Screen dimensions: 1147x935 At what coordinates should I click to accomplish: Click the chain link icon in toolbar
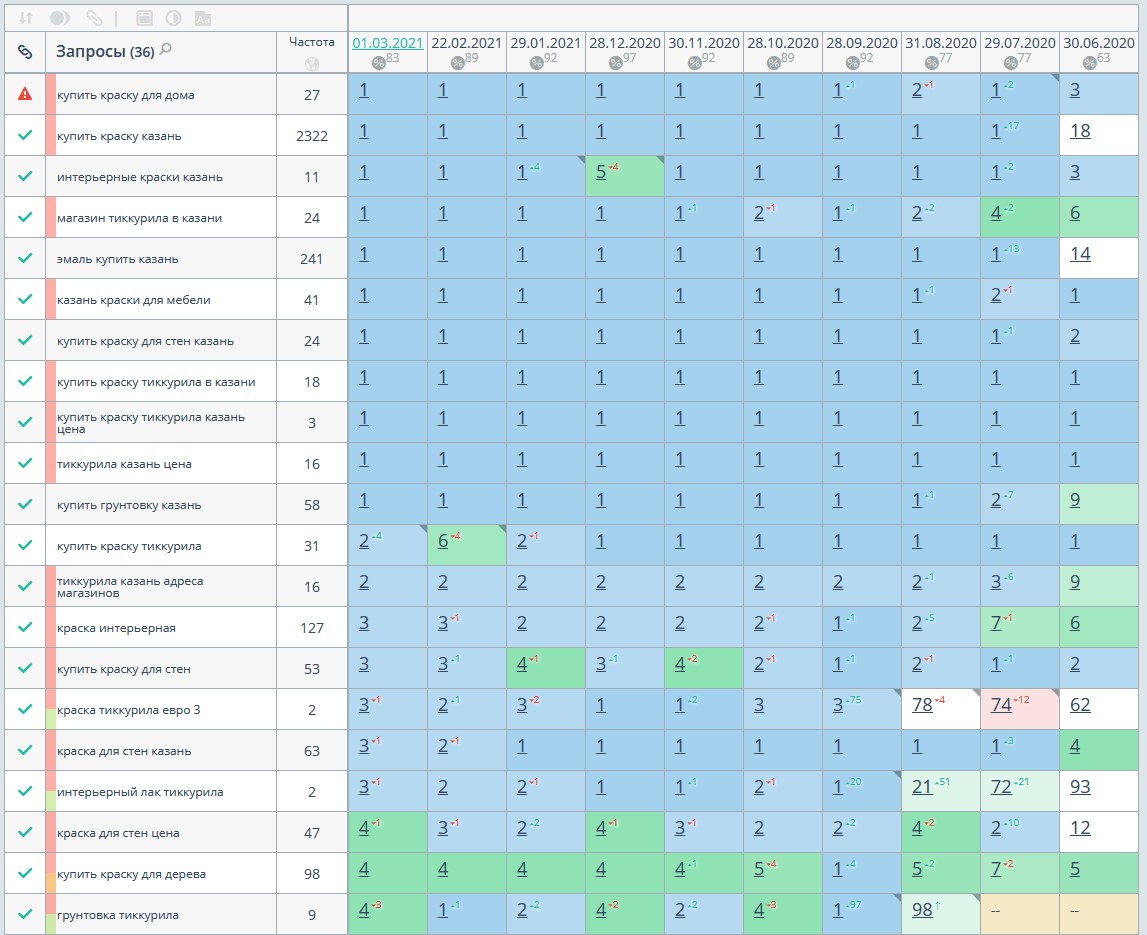(x=94, y=18)
